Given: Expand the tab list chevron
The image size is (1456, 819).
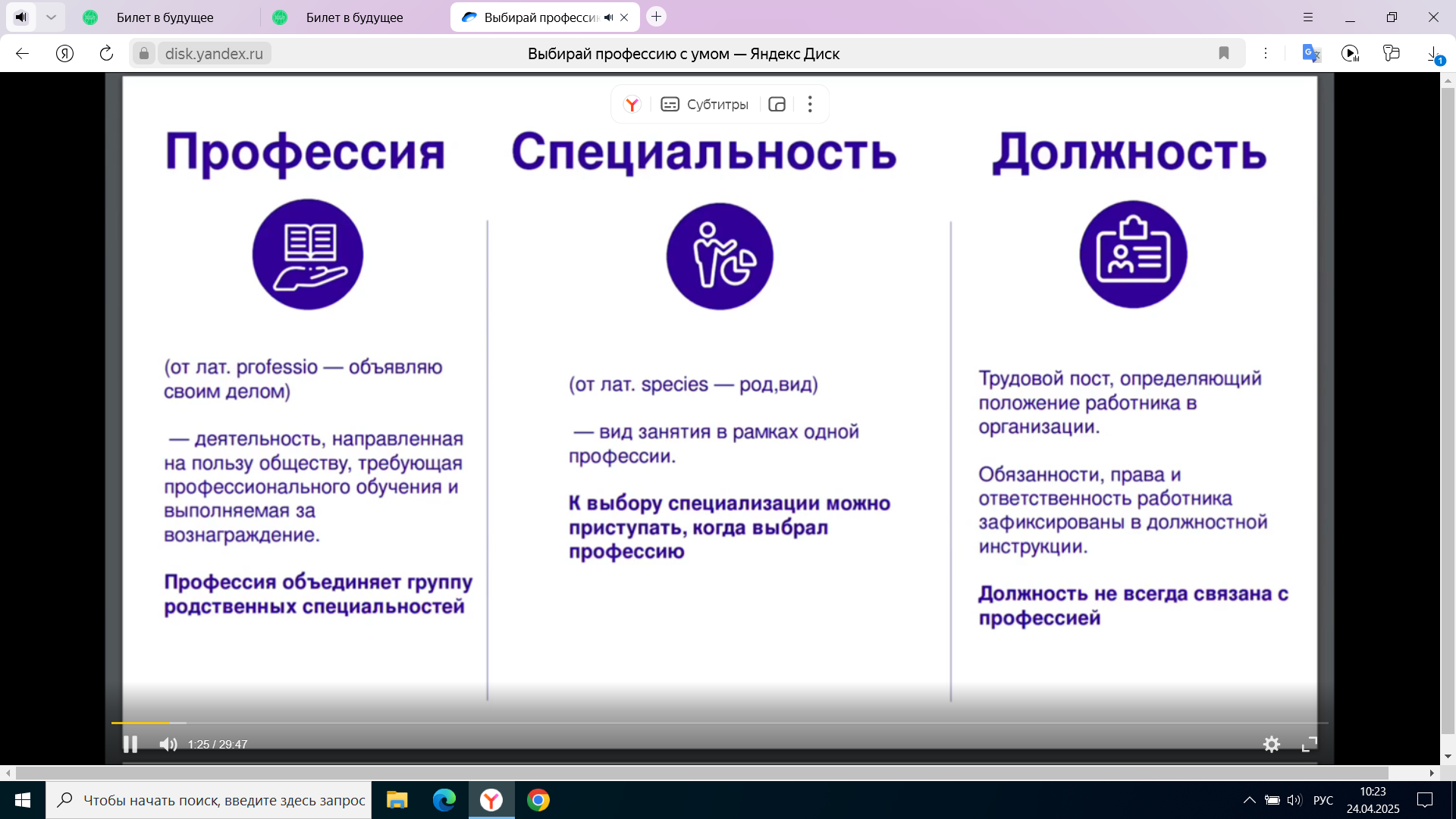Looking at the screenshot, I should click(x=51, y=17).
